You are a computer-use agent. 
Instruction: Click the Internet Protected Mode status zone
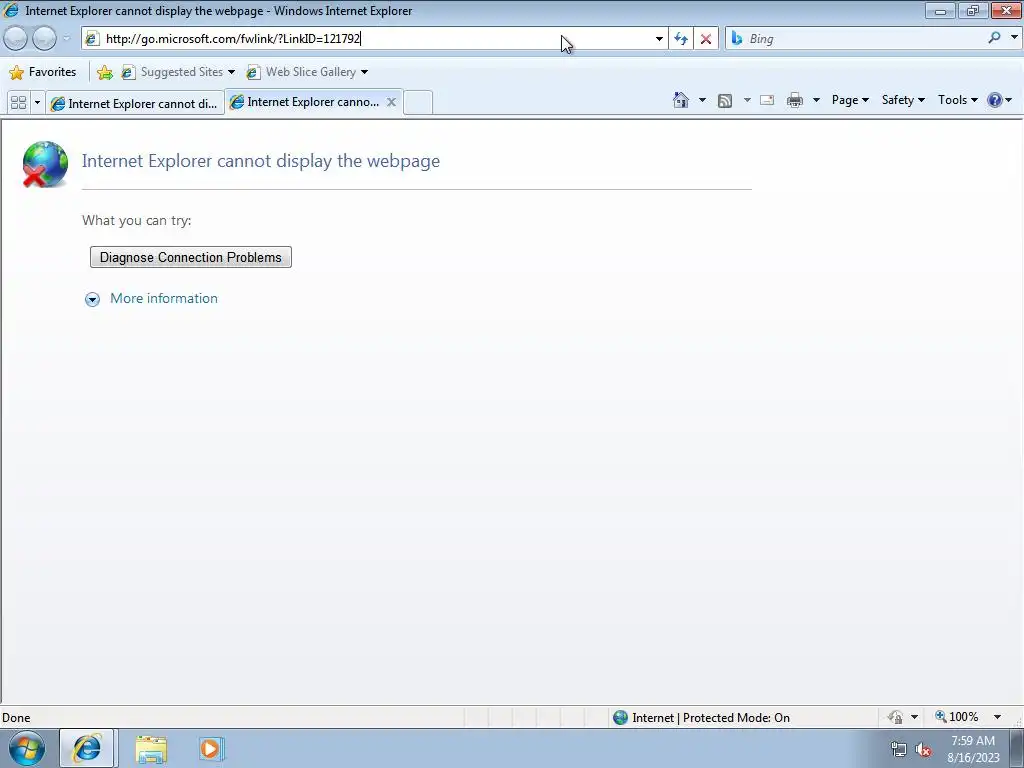coord(703,718)
